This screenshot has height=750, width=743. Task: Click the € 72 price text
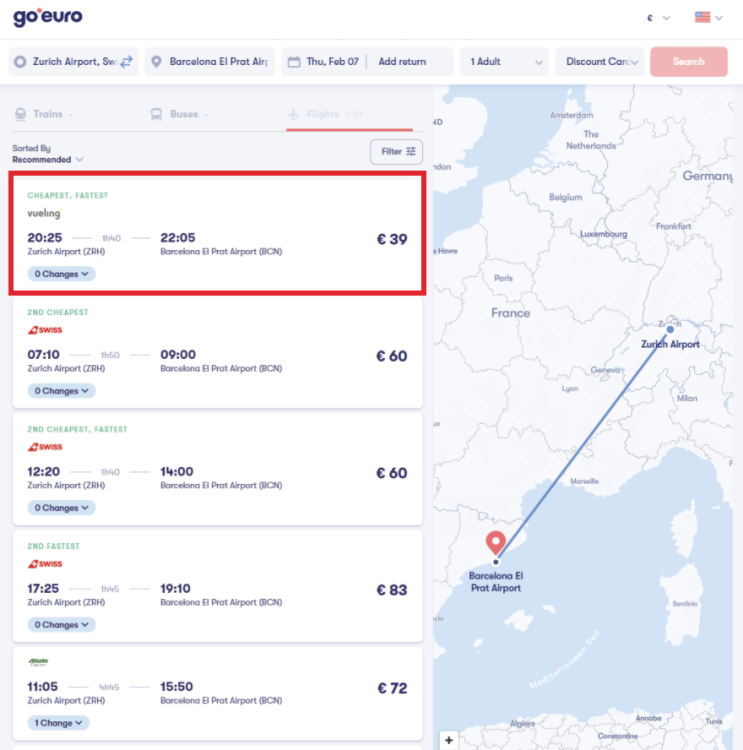392,688
